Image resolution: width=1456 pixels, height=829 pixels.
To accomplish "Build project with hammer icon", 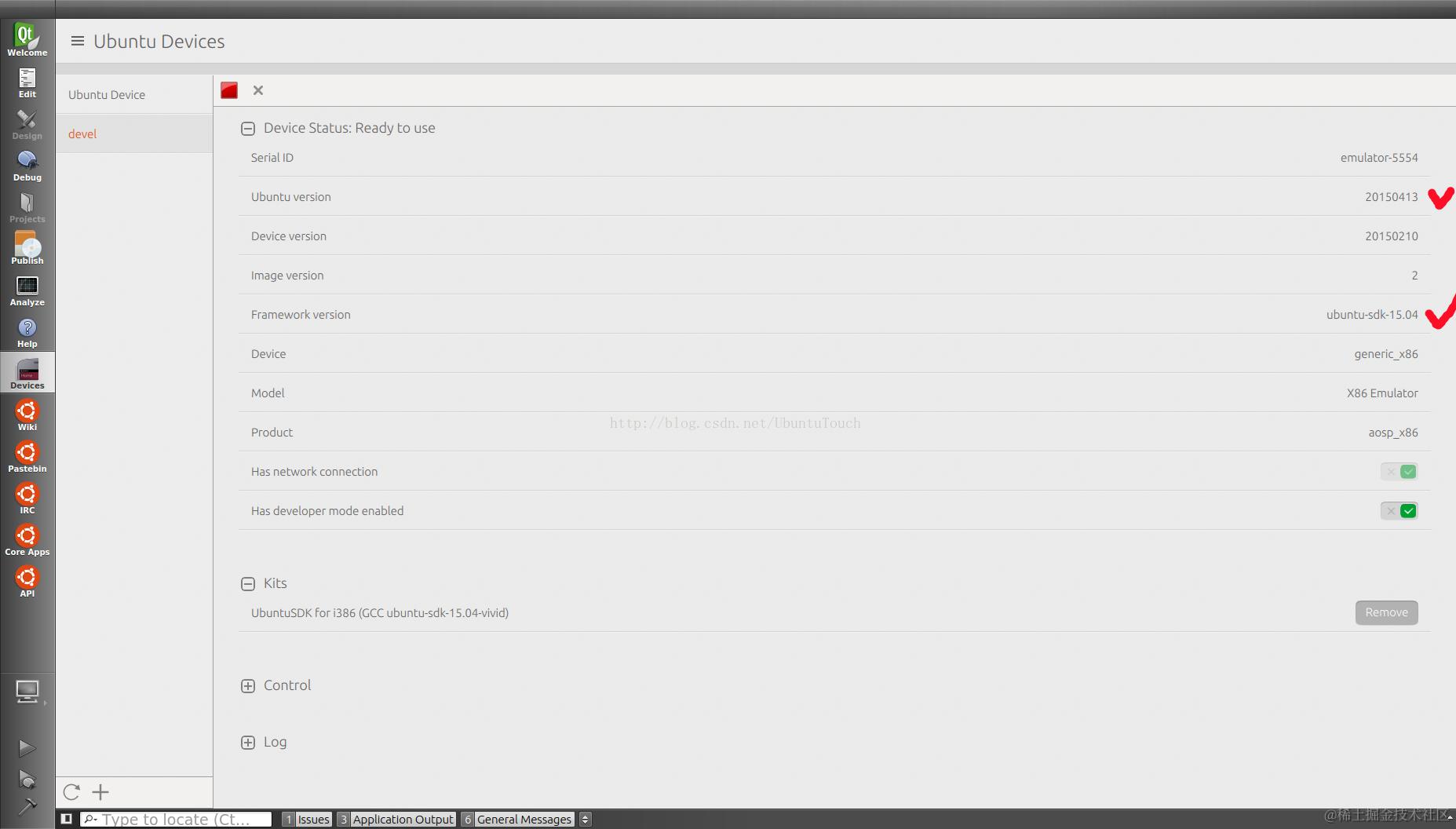I will coord(27,806).
